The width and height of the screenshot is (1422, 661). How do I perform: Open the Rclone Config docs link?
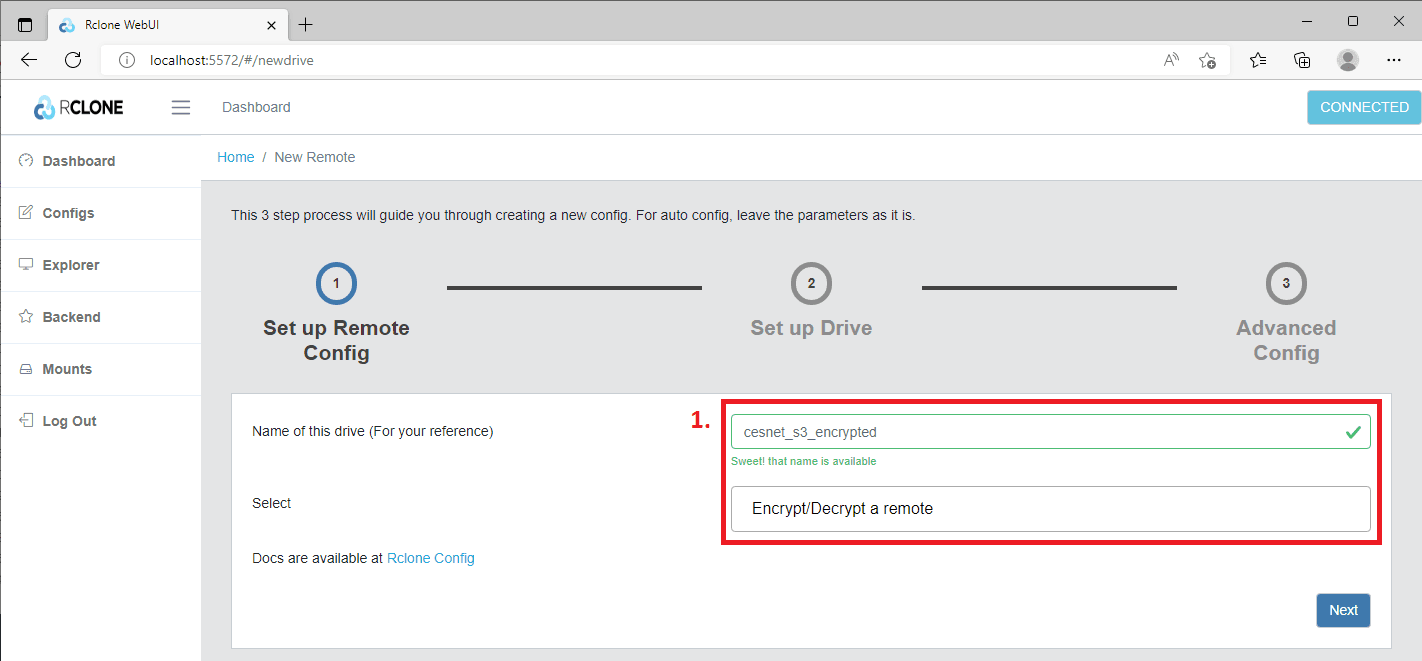430,558
